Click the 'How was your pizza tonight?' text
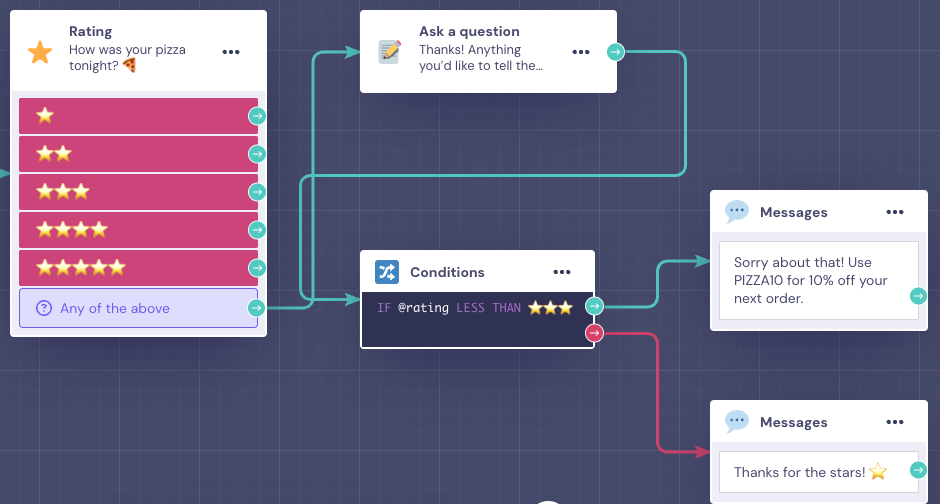The height and width of the screenshot is (504, 940). click(127, 58)
